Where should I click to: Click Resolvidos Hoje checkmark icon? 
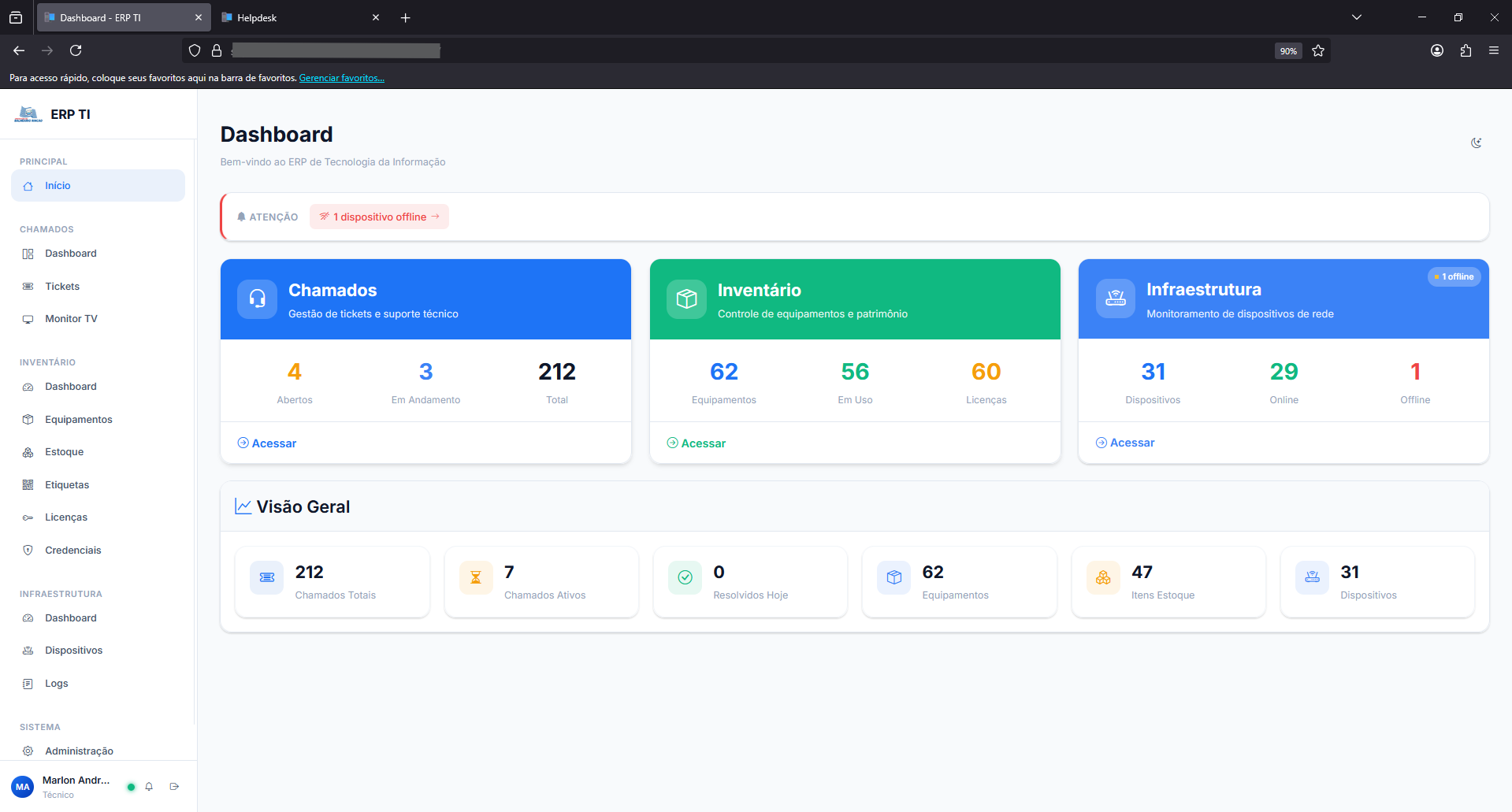pos(685,578)
